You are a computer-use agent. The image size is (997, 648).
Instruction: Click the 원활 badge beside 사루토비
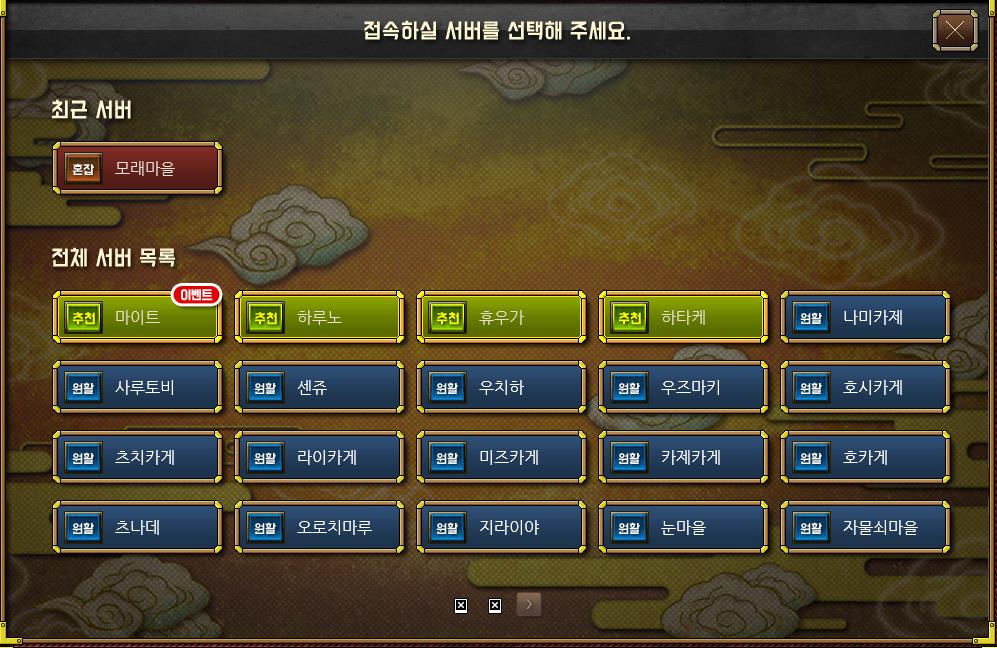(x=83, y=387)
